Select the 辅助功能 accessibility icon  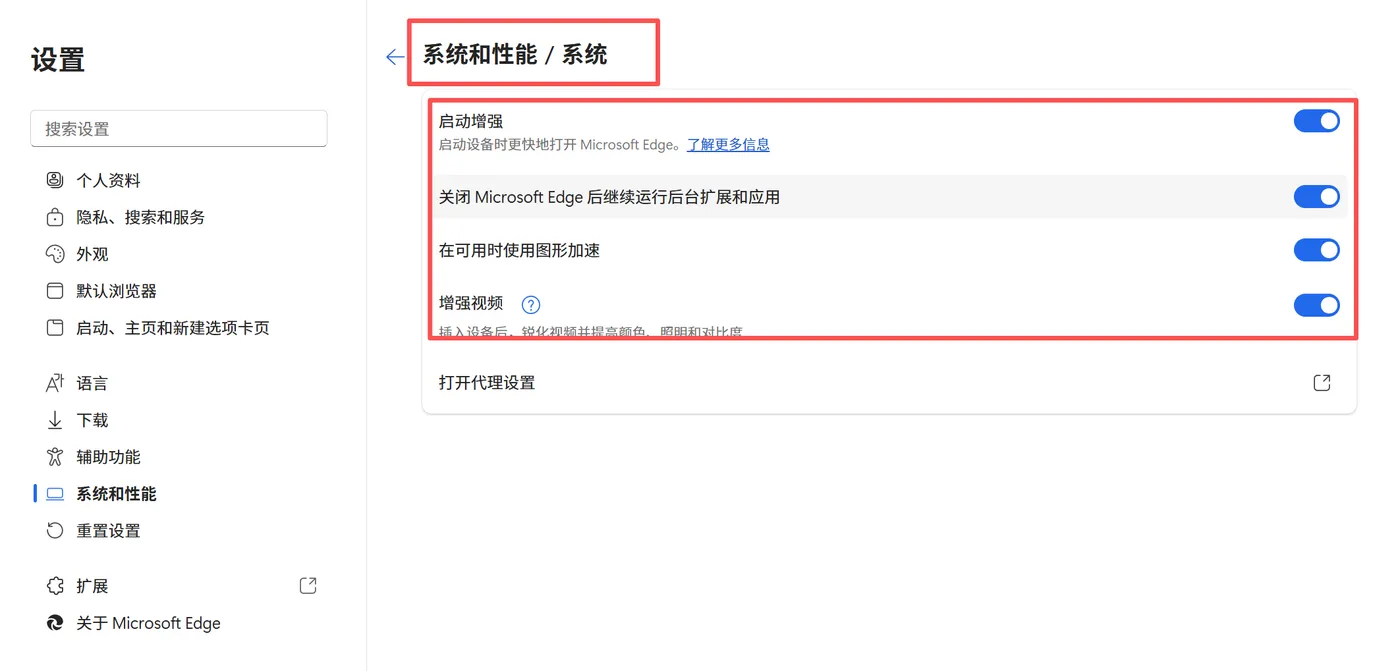tap(55, 457)
